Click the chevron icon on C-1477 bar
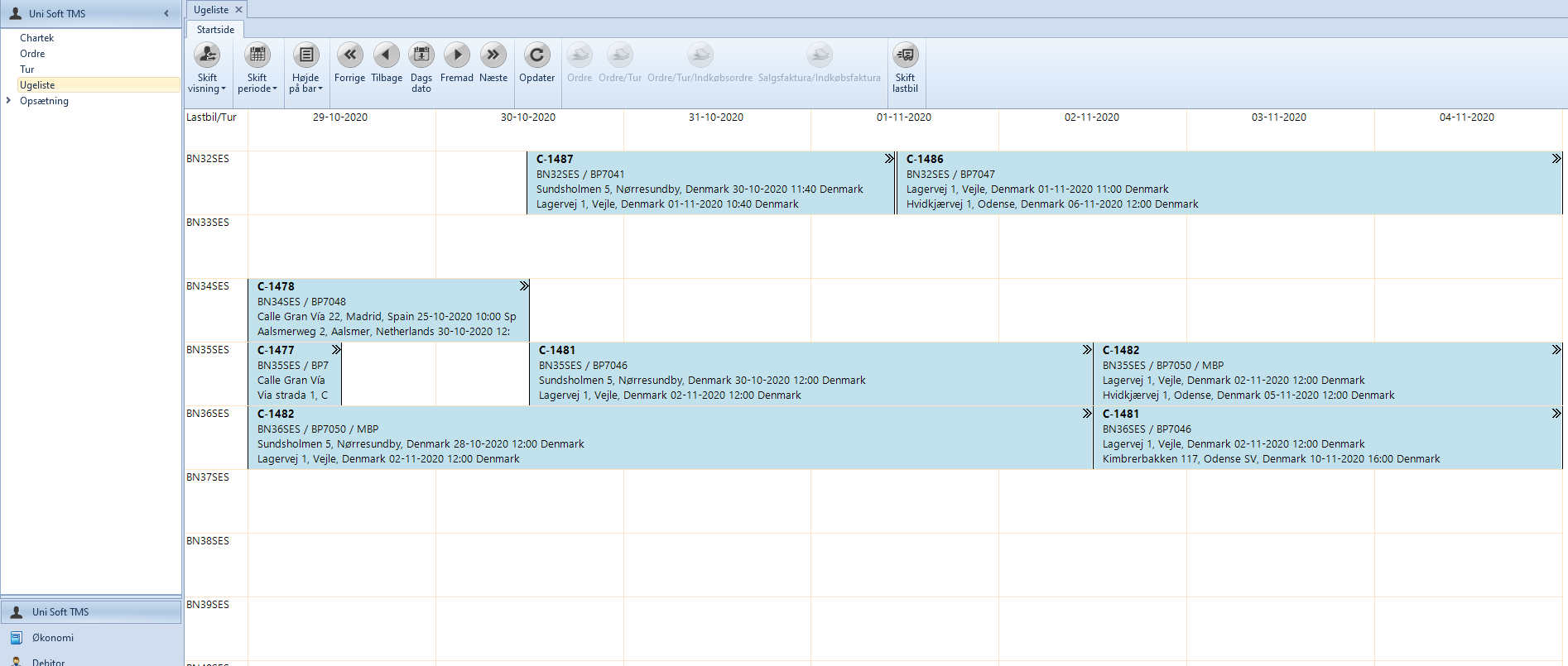The width and height of the screenshot is (1568, 666). click(x=336, y=350)
